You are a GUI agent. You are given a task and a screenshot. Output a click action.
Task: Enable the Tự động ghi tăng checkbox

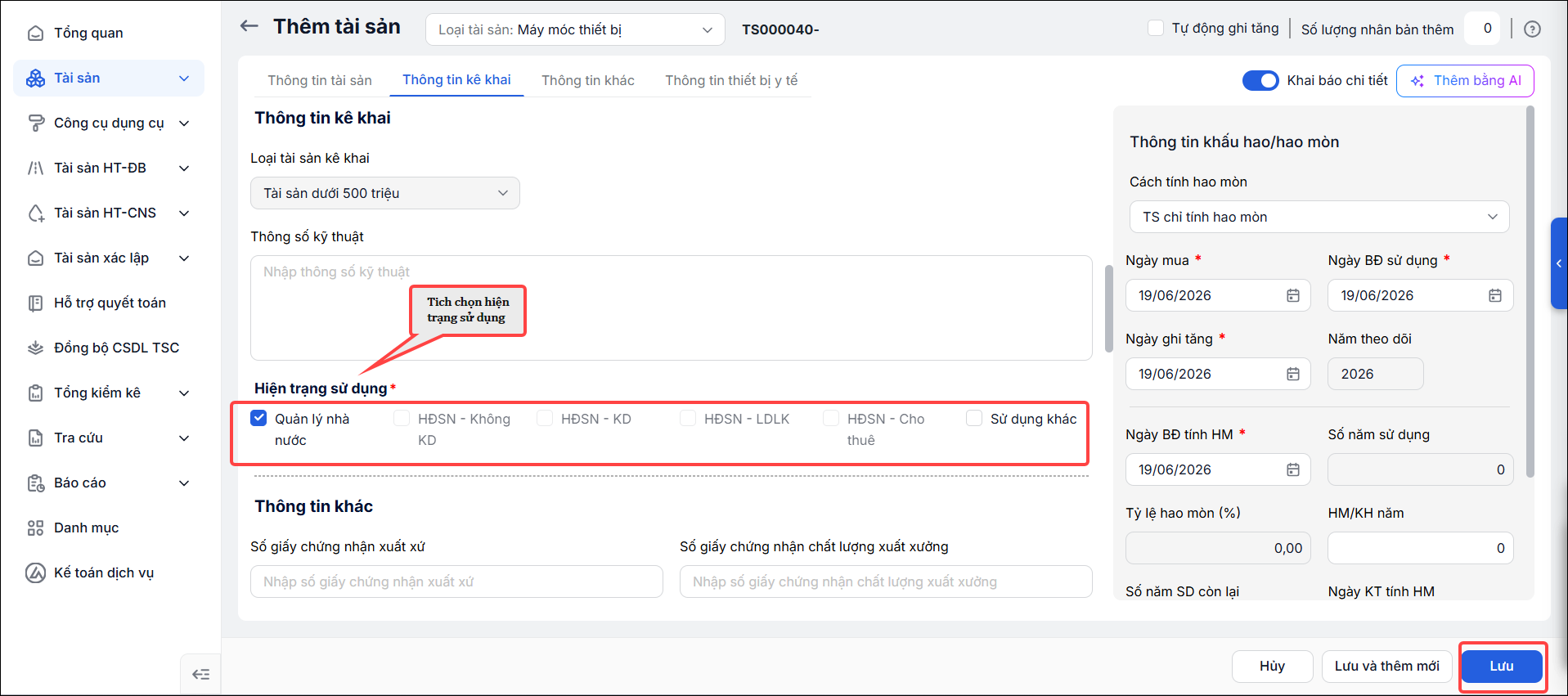1156,28
